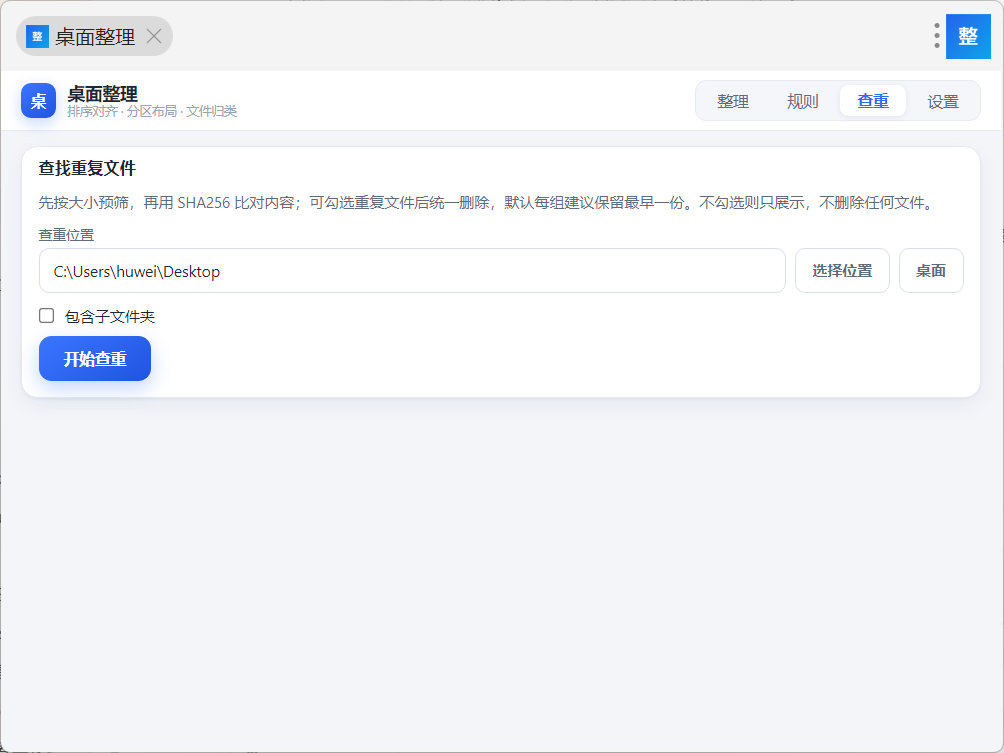This screenshot has width=1004, height=753.
Task: Go to the 设置 tab
Action: [943, 101]
